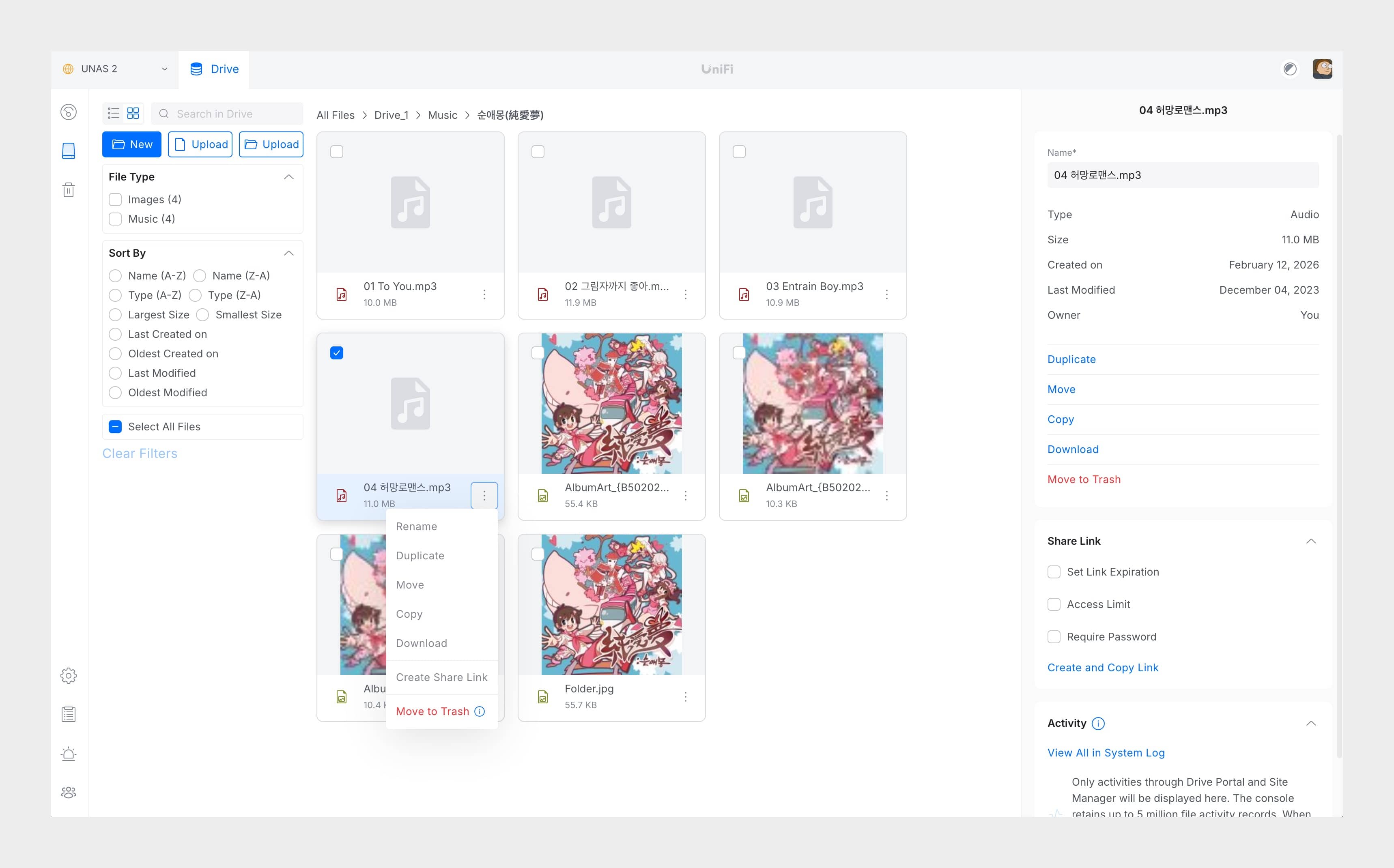Switch to list view layout

point(114,114)
